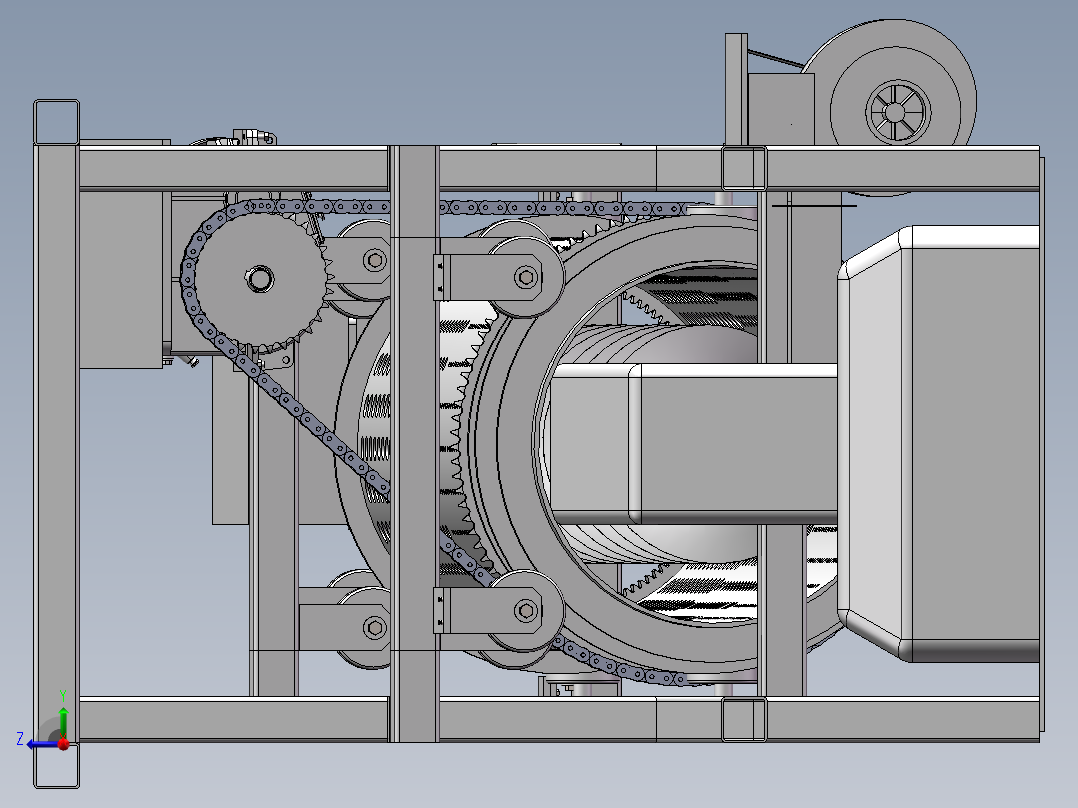Select the spoked hub of the wire spool
This screenshot has width=1078, height=808.
click(896, 111)
